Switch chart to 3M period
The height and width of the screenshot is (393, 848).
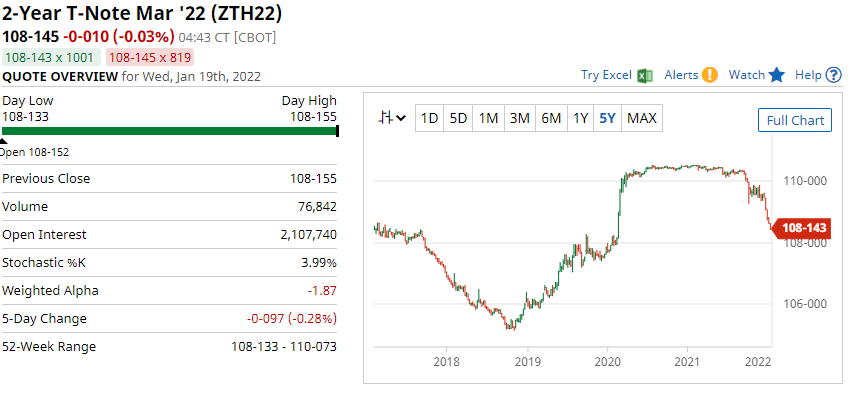pos(520,118)
